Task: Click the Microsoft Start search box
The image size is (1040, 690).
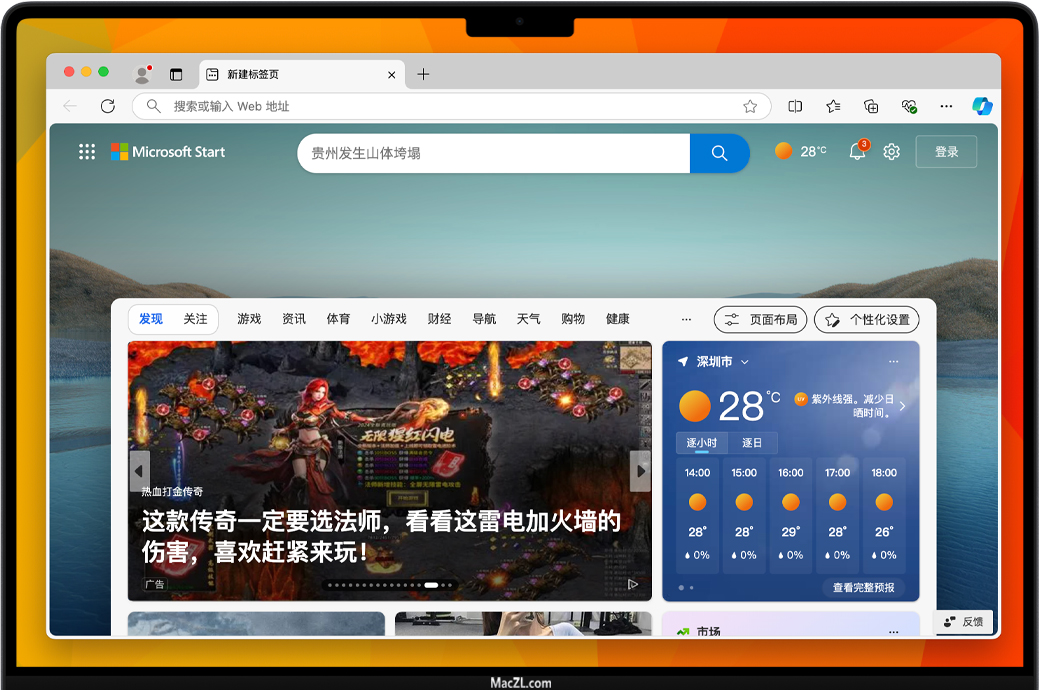Action: (494, 153)
